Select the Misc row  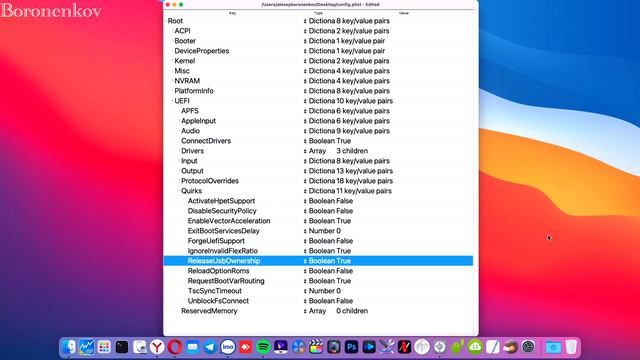point(318,71)
